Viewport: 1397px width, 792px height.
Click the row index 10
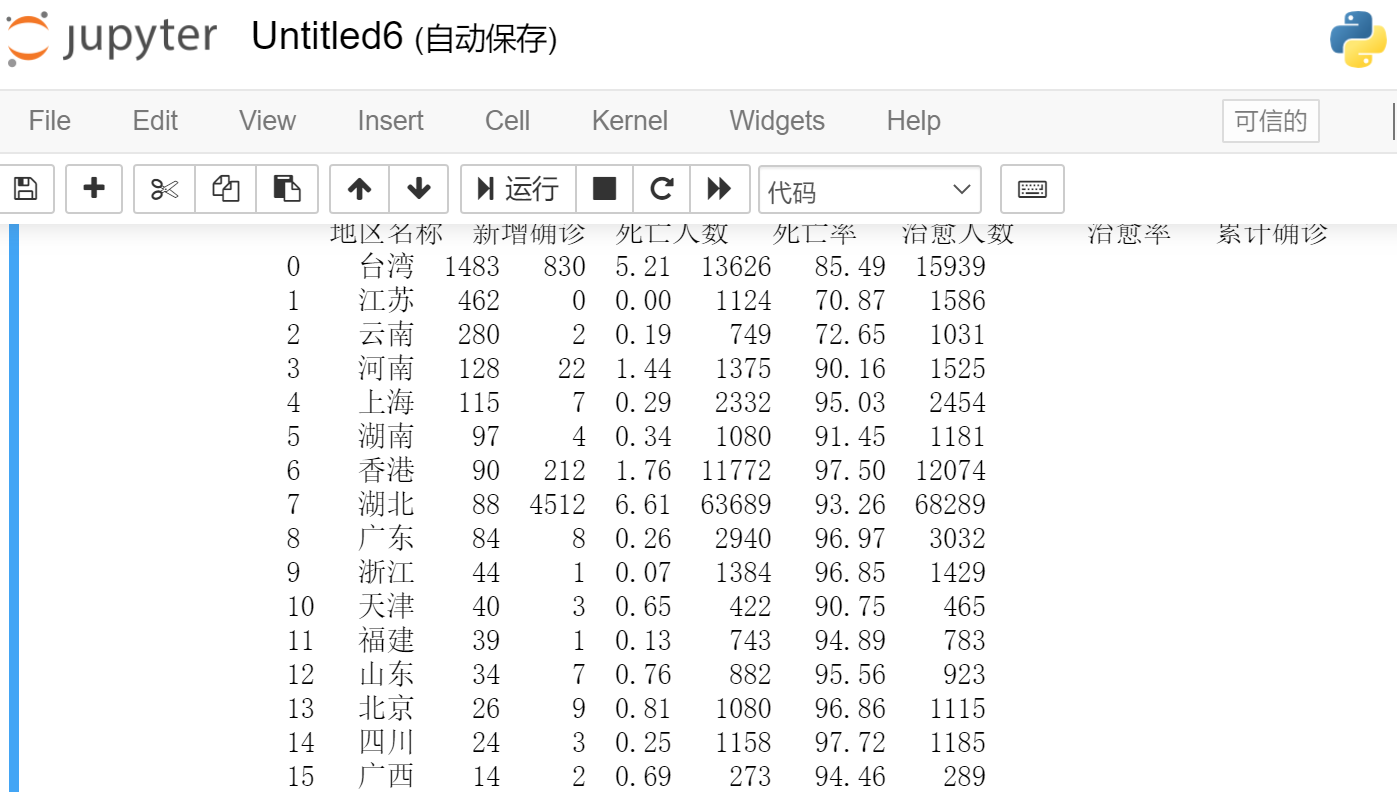pos(300,606)
